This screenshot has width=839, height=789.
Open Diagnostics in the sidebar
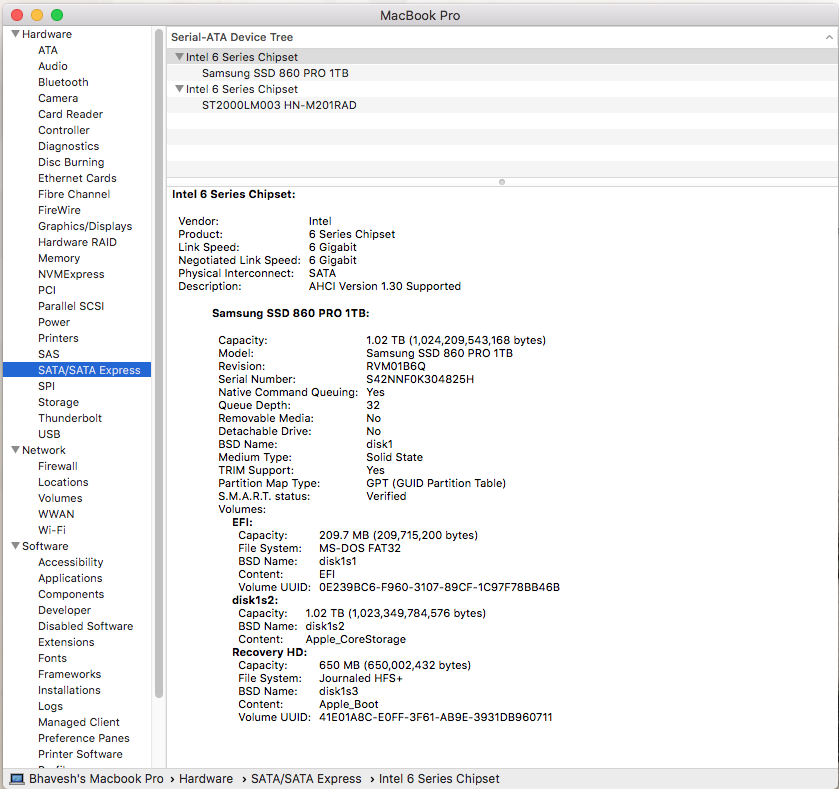(68, 146)
